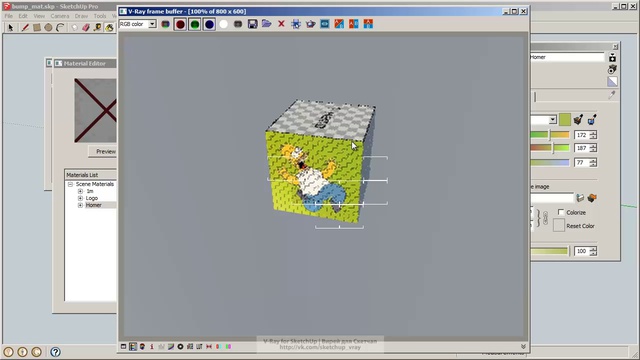The width and height of the screenshot is (640, 360).
Task: Adjust the slider with value 187
Action: pyautogui.click(x=549, y=148)
